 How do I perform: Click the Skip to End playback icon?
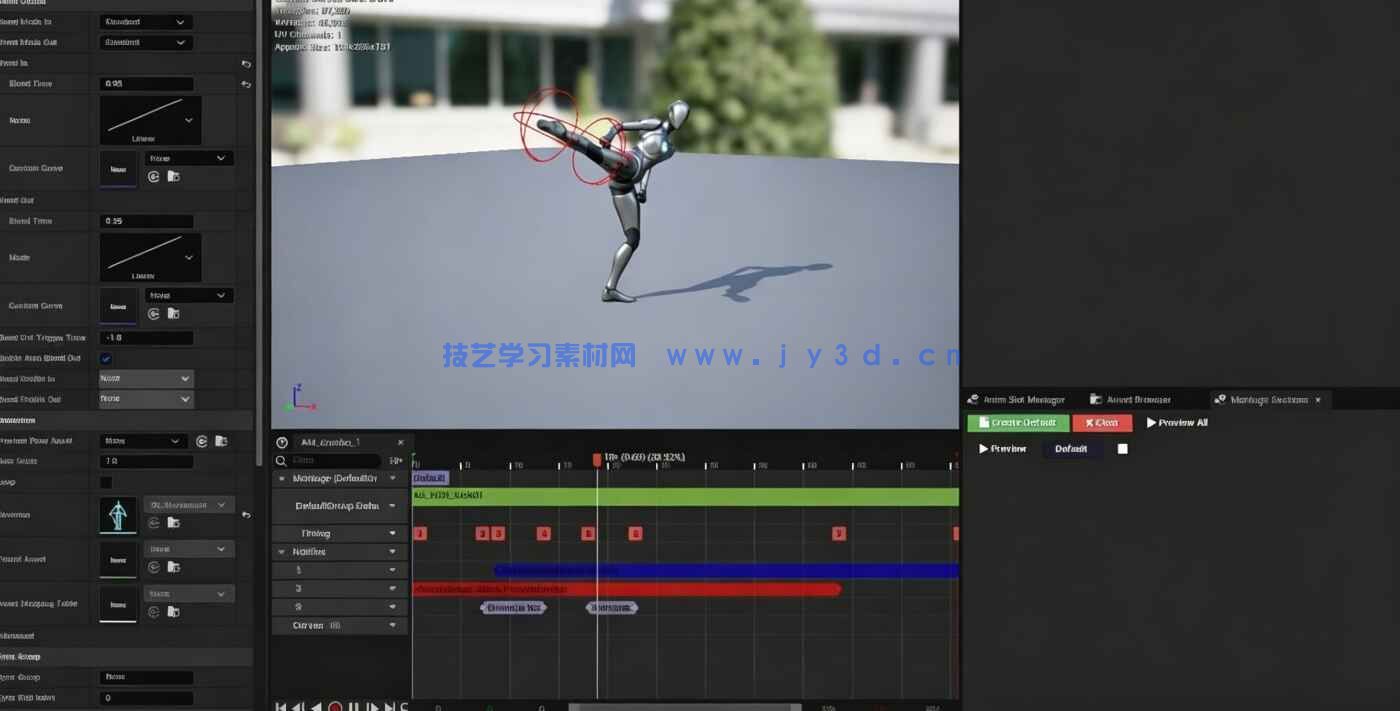coord(389,706)
